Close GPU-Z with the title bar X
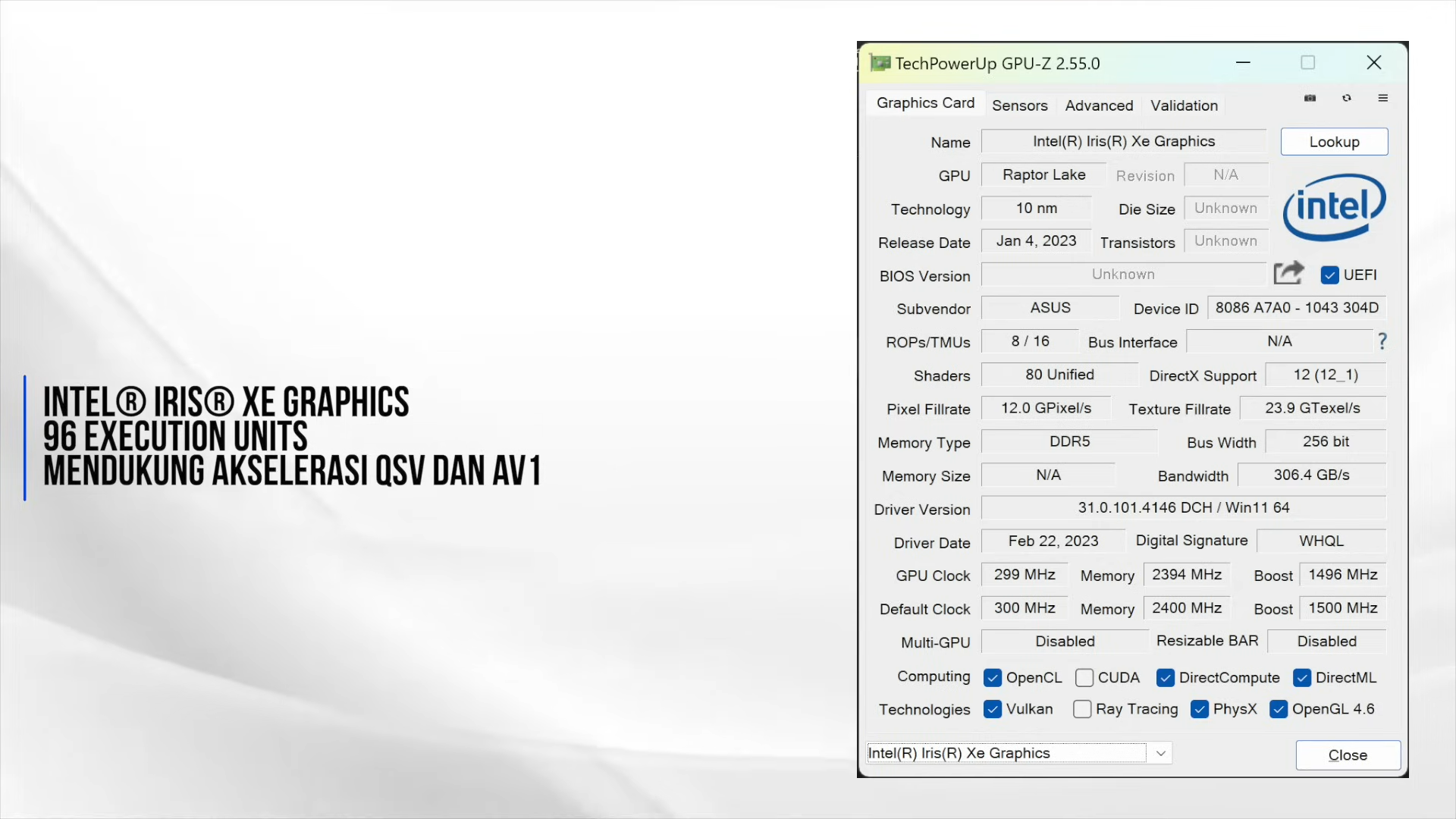The width and height of the screenshot is (1456, 819). [x=1373, y=62]
